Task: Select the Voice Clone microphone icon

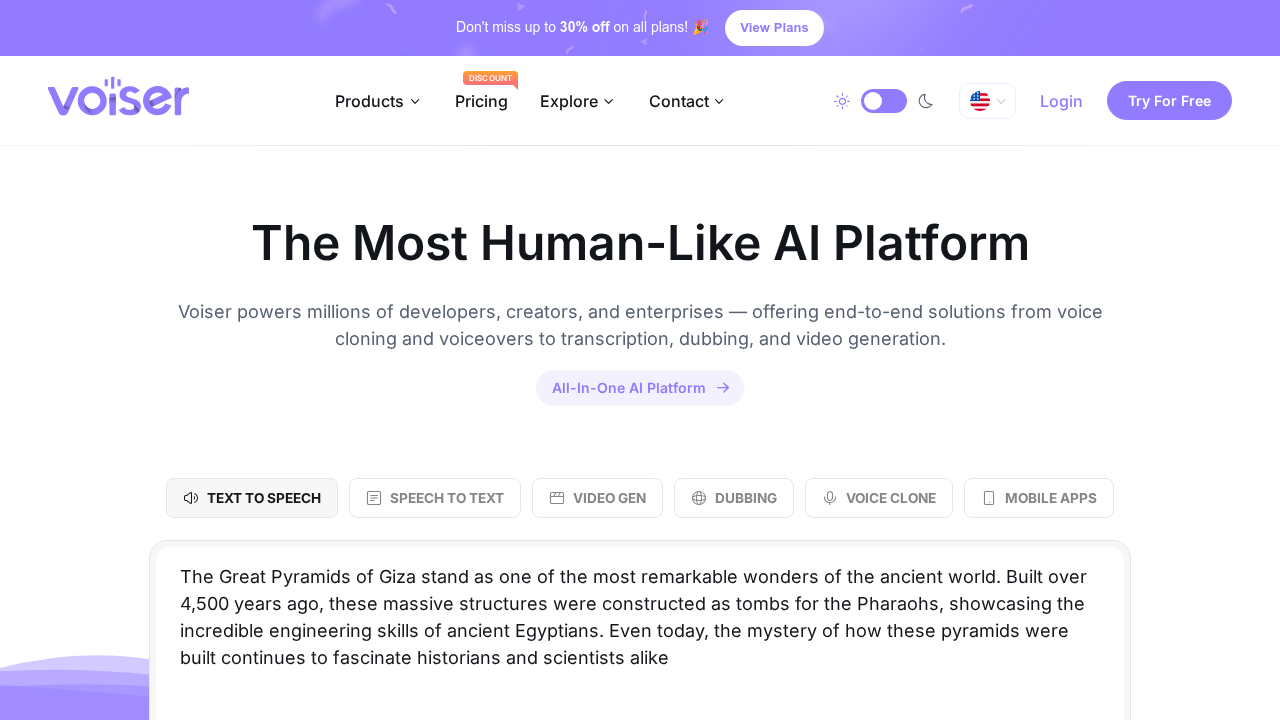Action: pyautogui.click(x=829, y=497)
